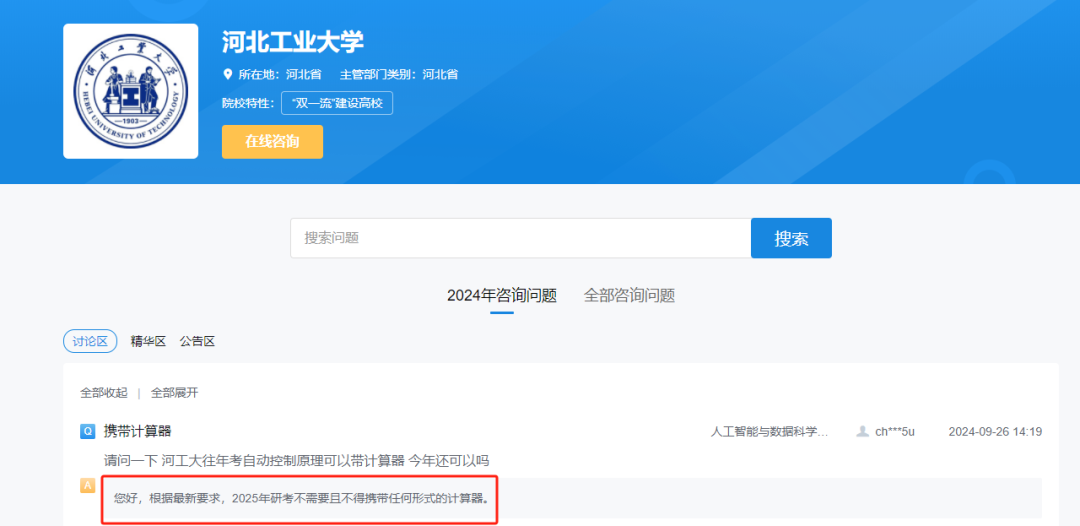Click the 搜索 search button

[x=791, y=238]
